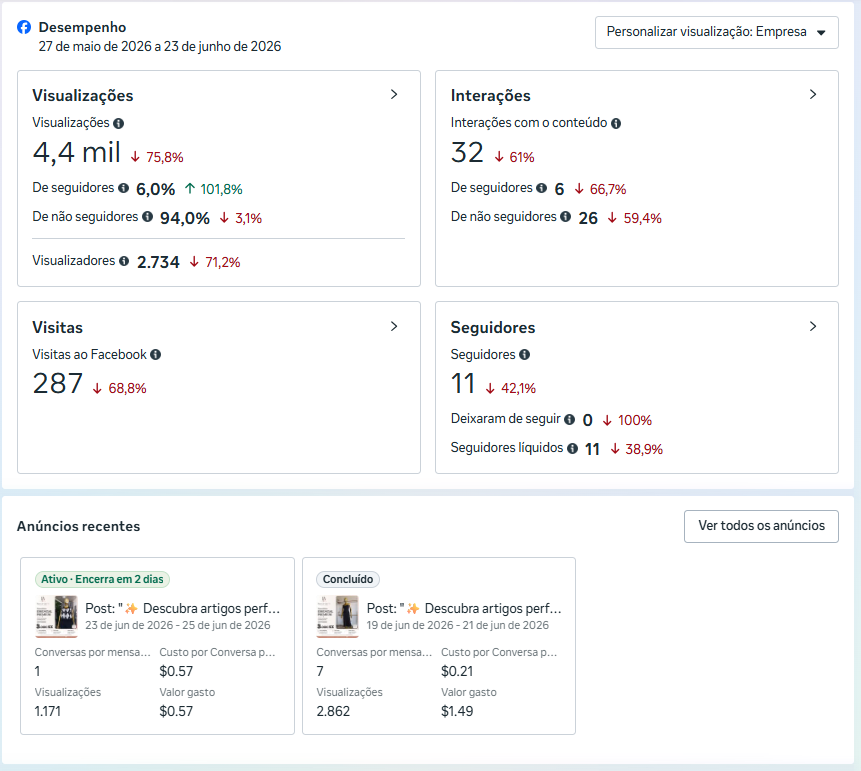Expand the Interações card chevron
861x771 pixels.
[x=813, y=94]
